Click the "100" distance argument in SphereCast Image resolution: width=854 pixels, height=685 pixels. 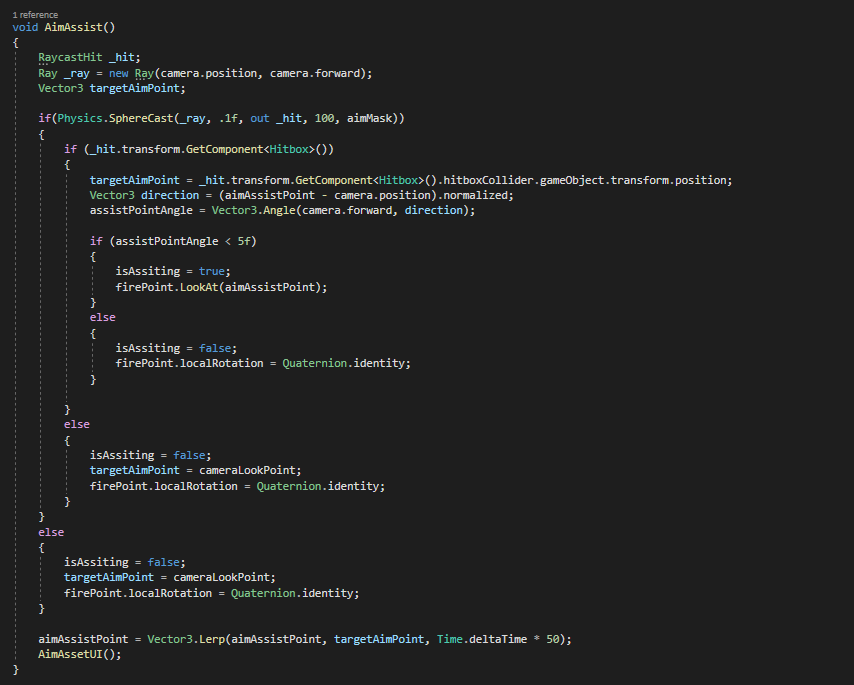click(x=324, y=118)
